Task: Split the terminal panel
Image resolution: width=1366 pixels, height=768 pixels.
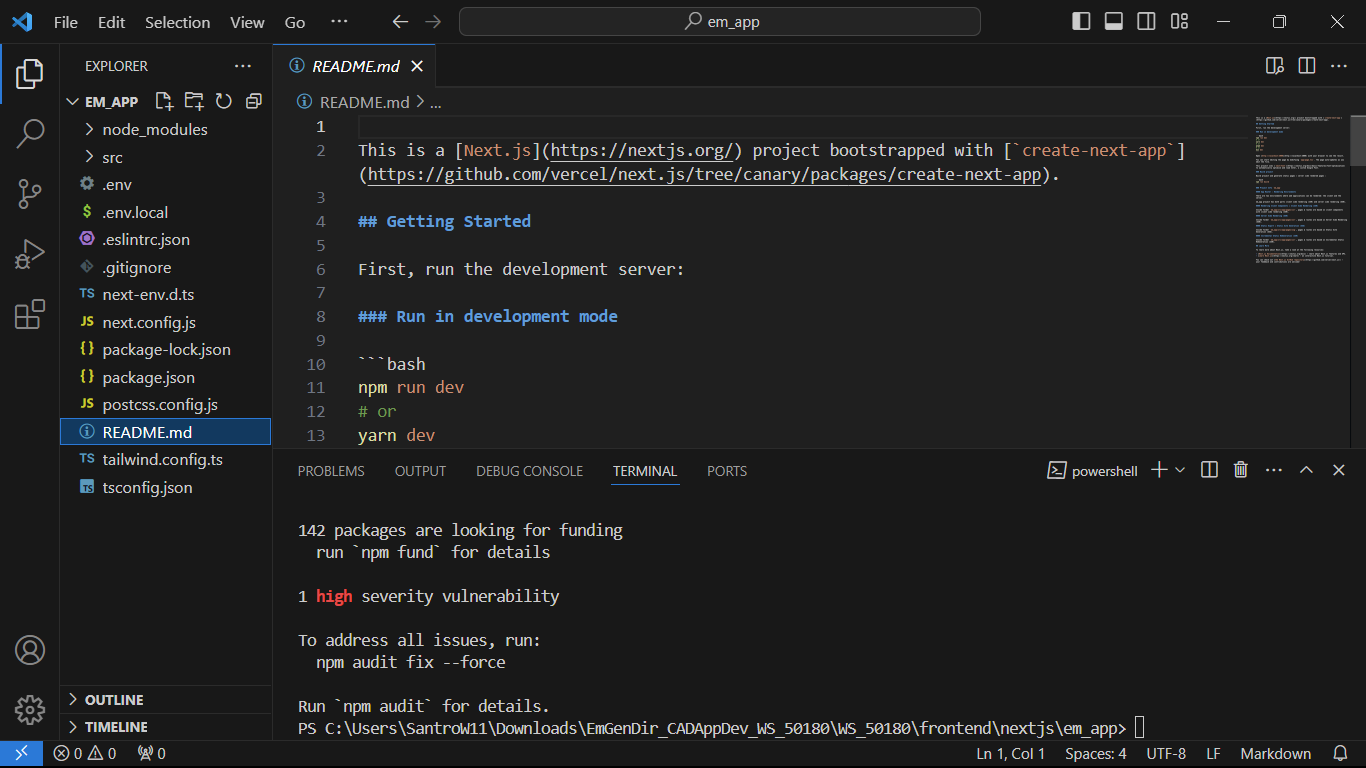Action: click(x=1209, y=470)
